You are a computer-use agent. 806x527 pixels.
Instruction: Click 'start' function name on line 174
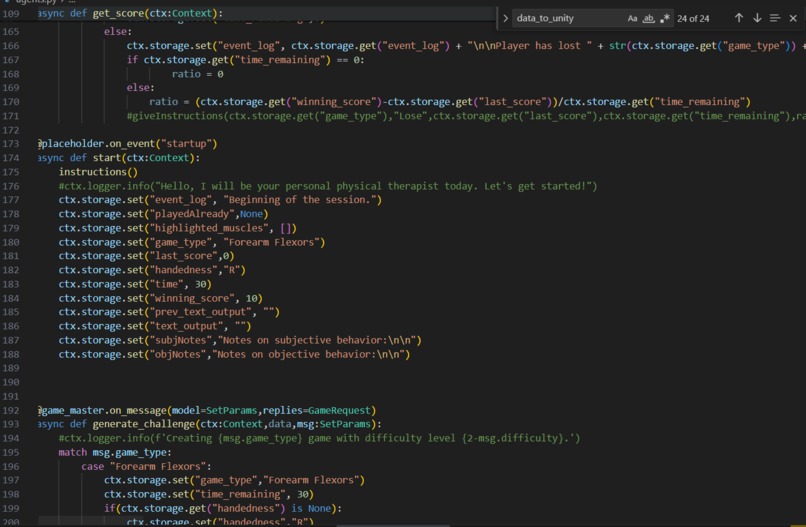tap(106, 158)
